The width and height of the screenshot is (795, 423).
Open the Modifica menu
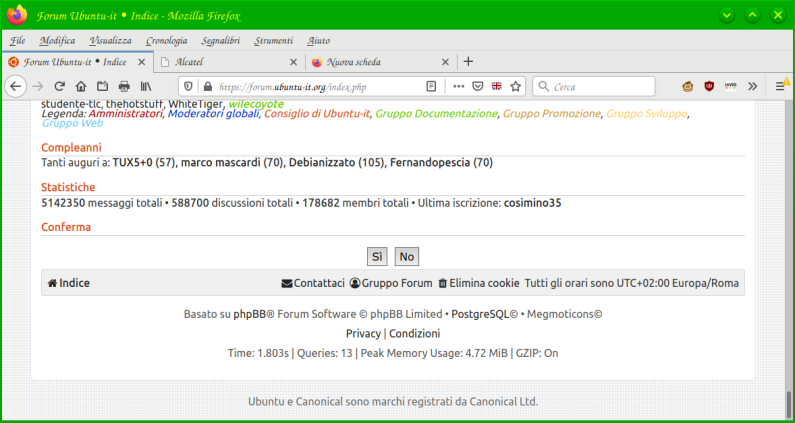pos(57,41)
